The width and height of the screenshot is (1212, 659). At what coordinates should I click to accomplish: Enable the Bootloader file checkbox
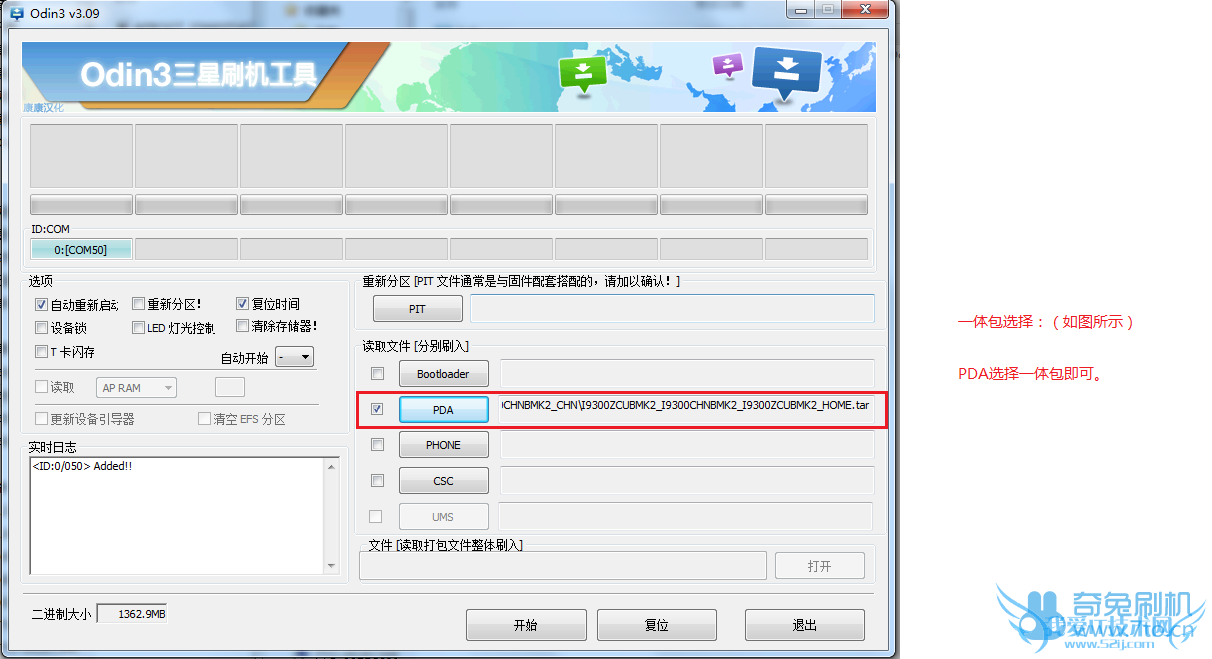377,374
